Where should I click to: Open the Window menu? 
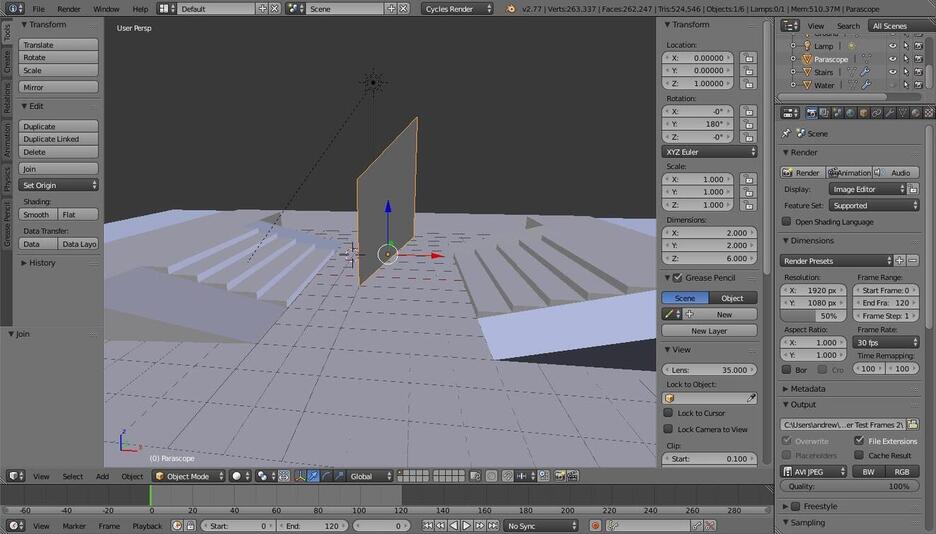[x=106, y=9]
